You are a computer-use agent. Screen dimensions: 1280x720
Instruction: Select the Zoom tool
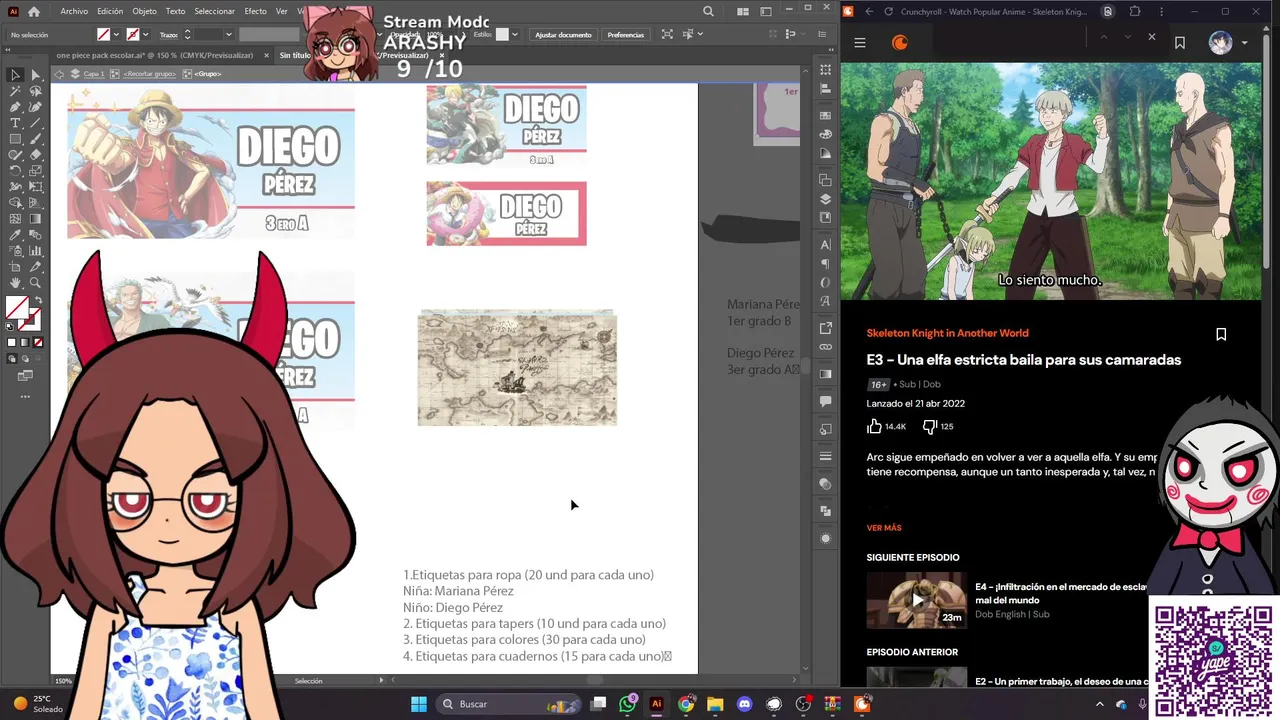coord(35,283)
